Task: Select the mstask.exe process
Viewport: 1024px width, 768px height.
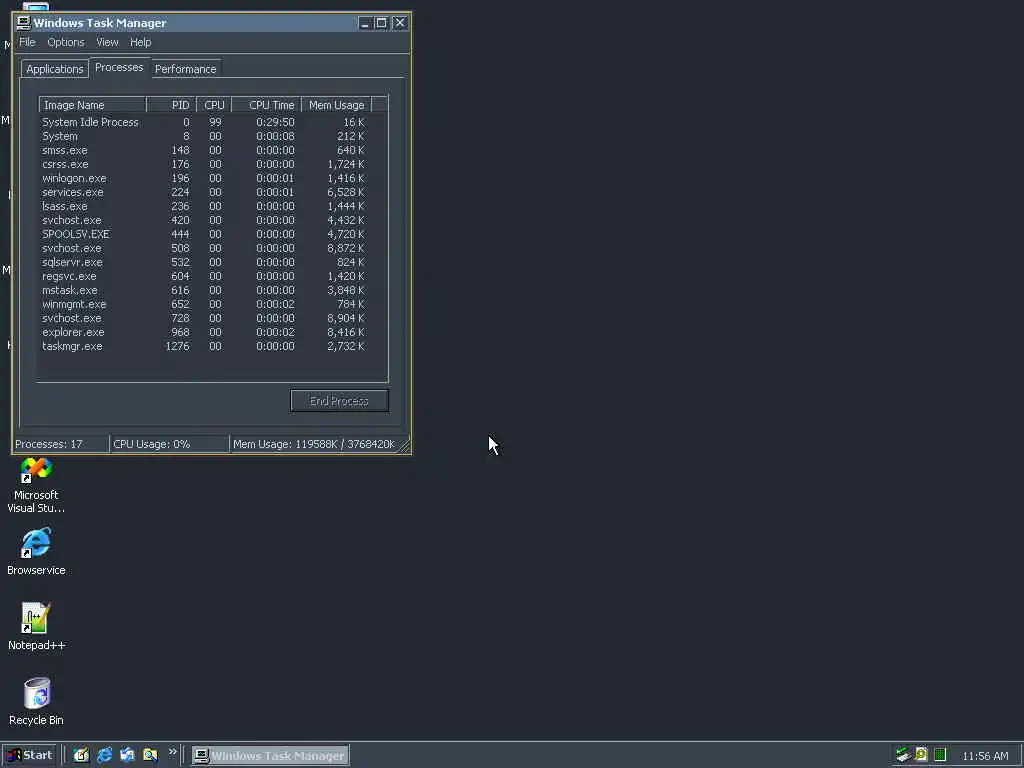Action: [204, 291]
